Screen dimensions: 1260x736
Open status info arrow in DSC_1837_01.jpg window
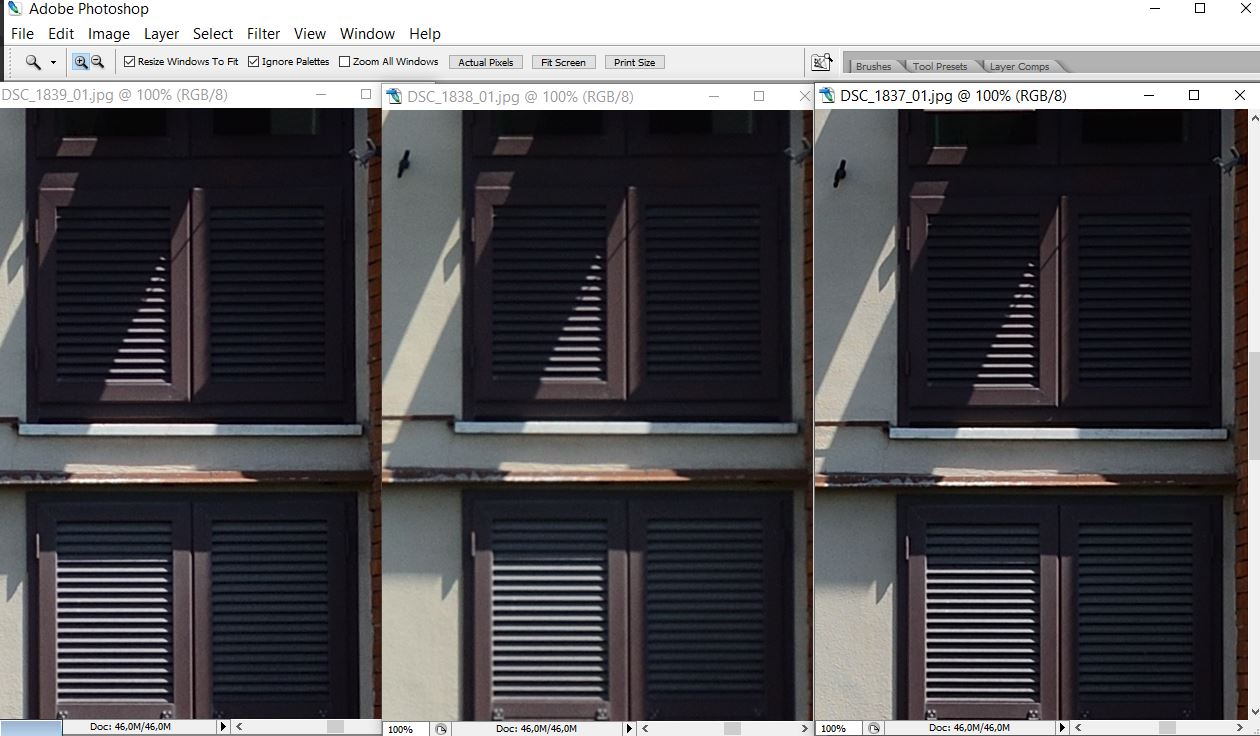1062,728
